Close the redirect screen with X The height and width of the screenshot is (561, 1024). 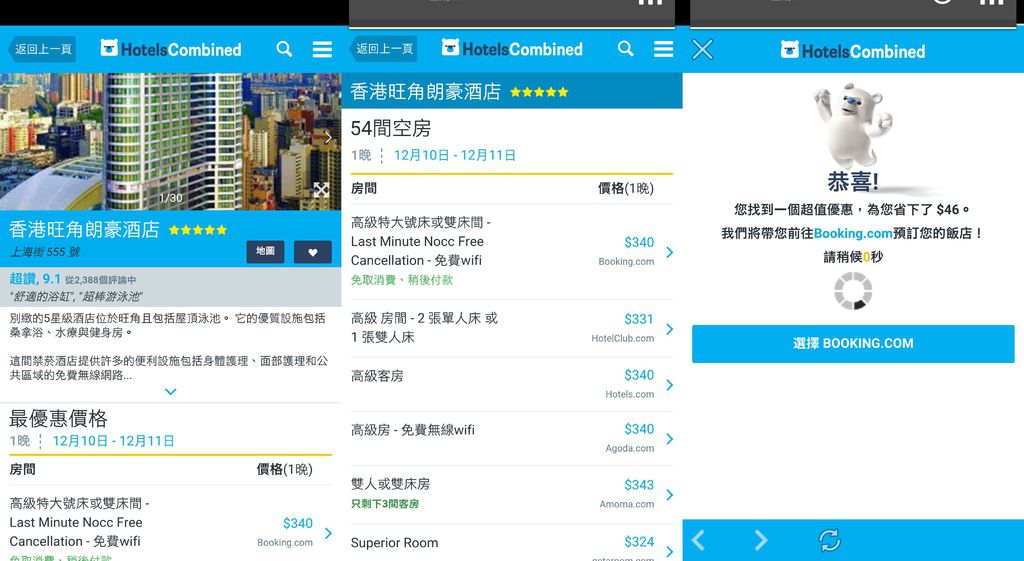click(x=703, y=50)
